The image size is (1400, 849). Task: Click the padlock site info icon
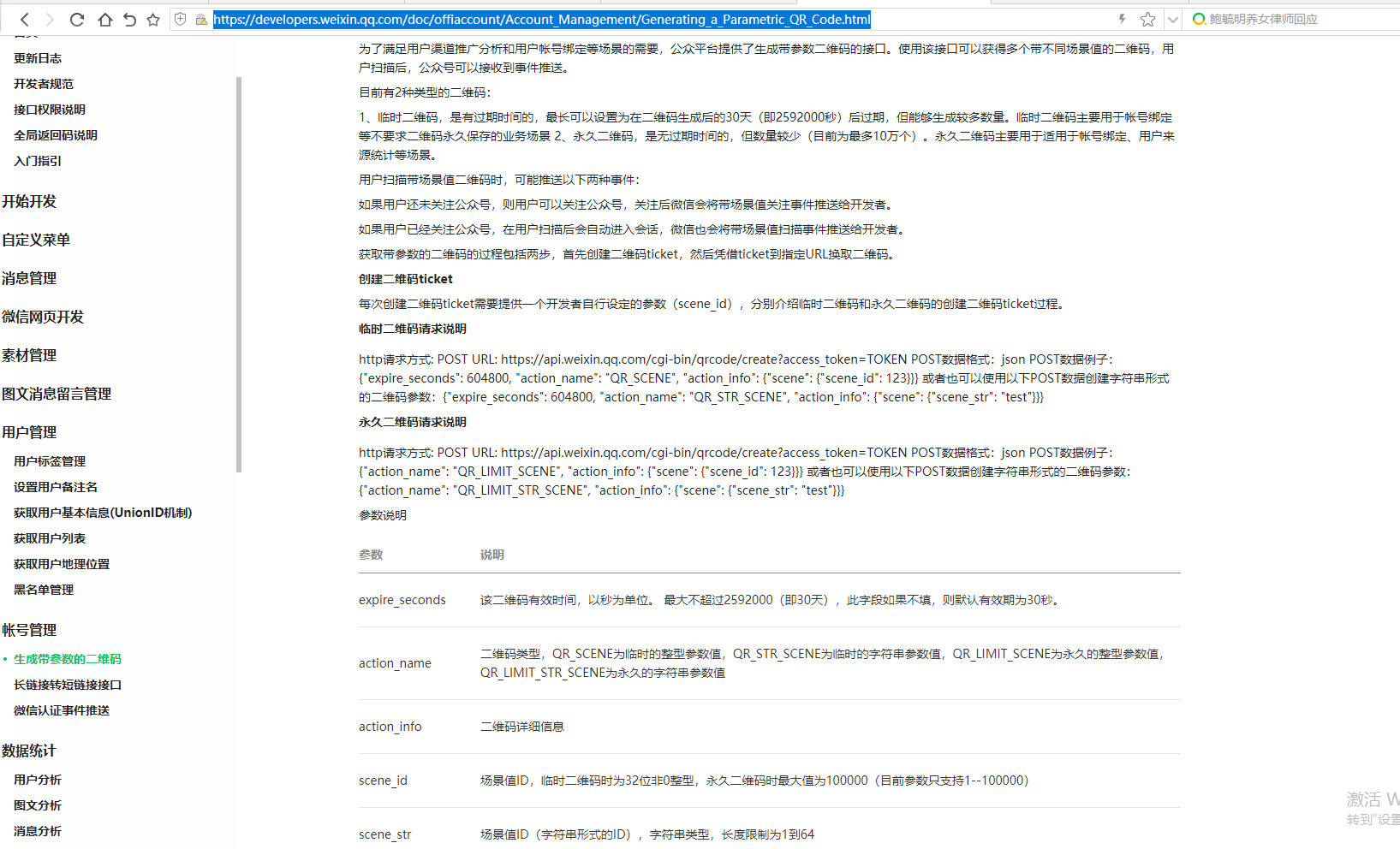(x=201, y=19)
